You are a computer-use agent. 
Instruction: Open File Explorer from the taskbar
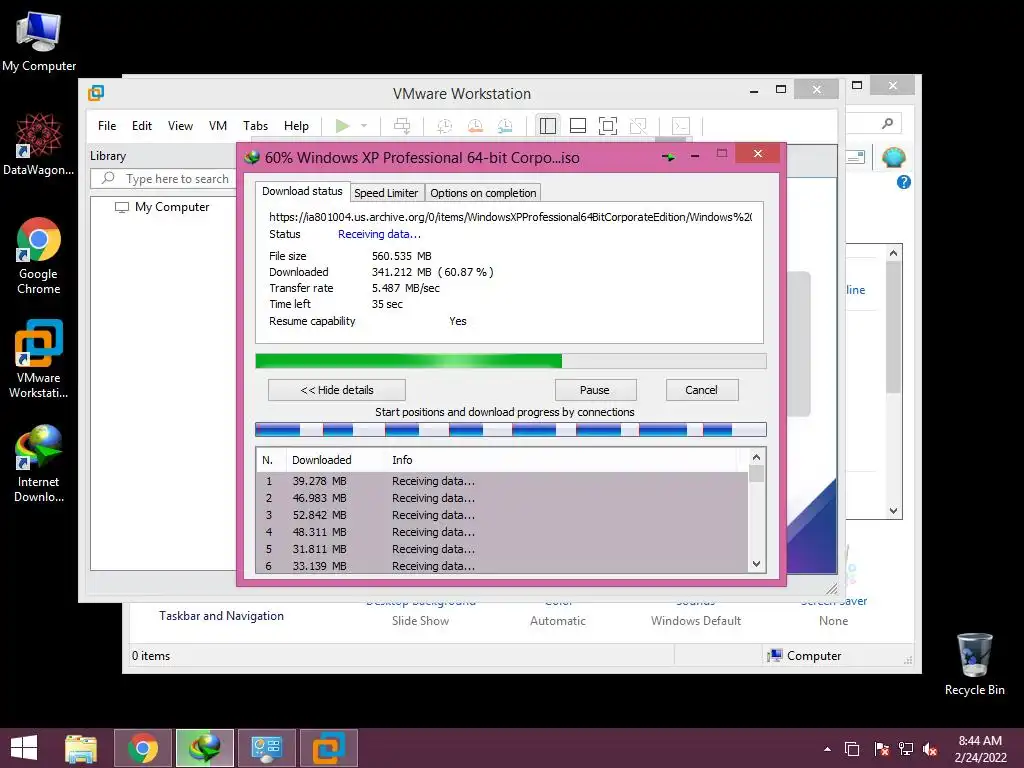(x=81, y=748)
